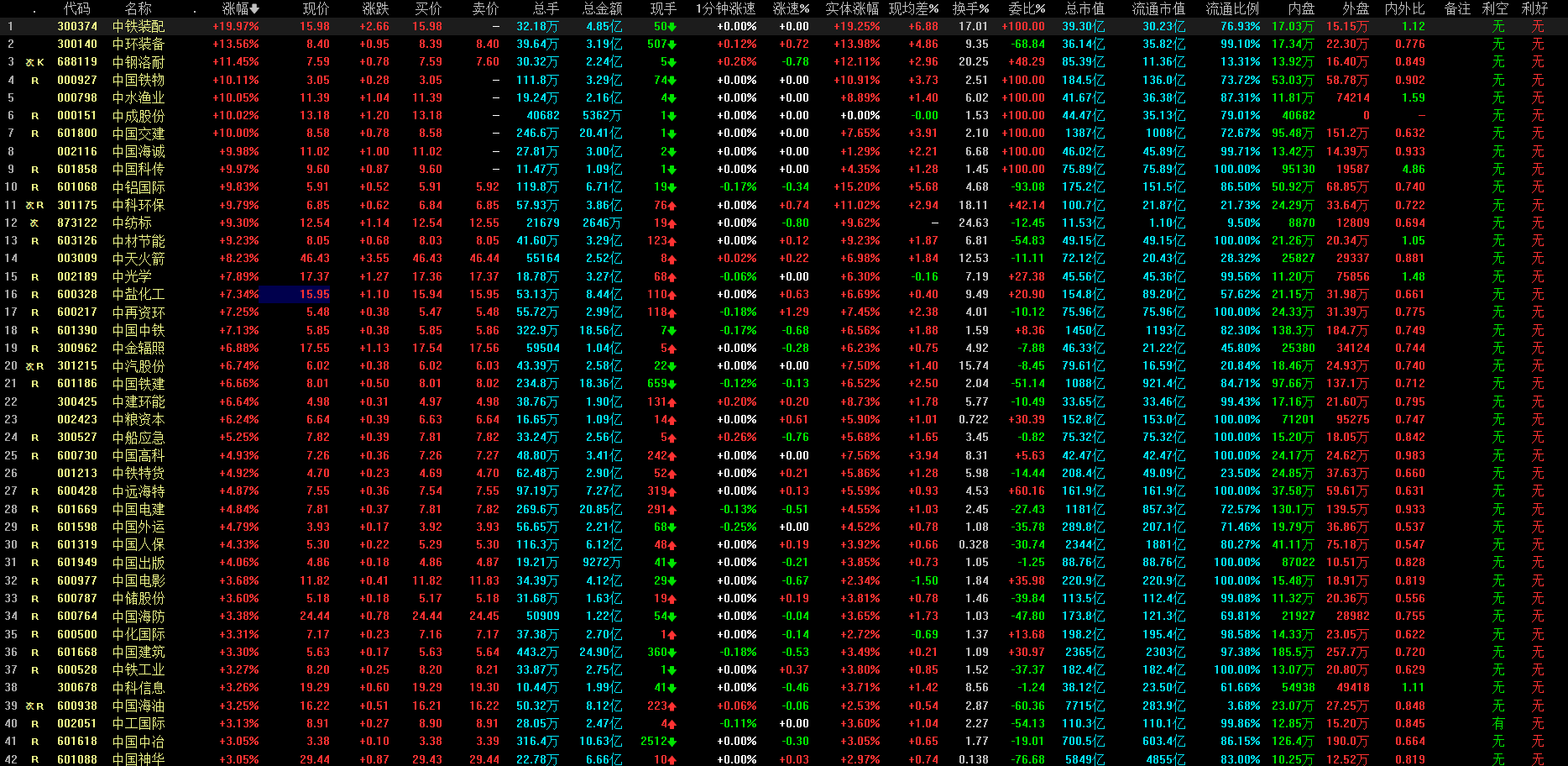
Task: Select stock 中远海特
Action: [139, 491]
